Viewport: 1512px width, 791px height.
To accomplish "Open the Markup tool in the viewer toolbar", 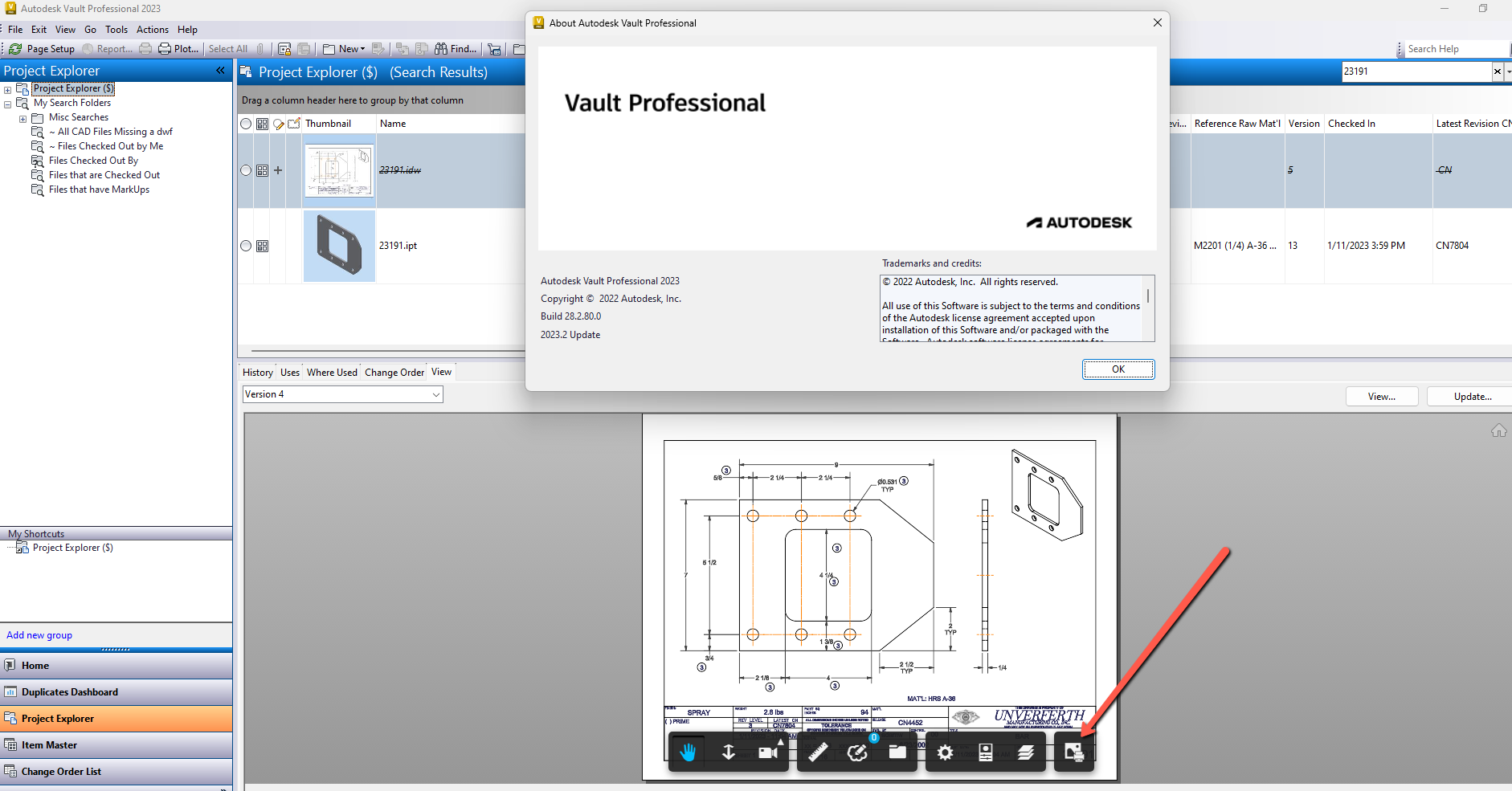I will 857,752.
